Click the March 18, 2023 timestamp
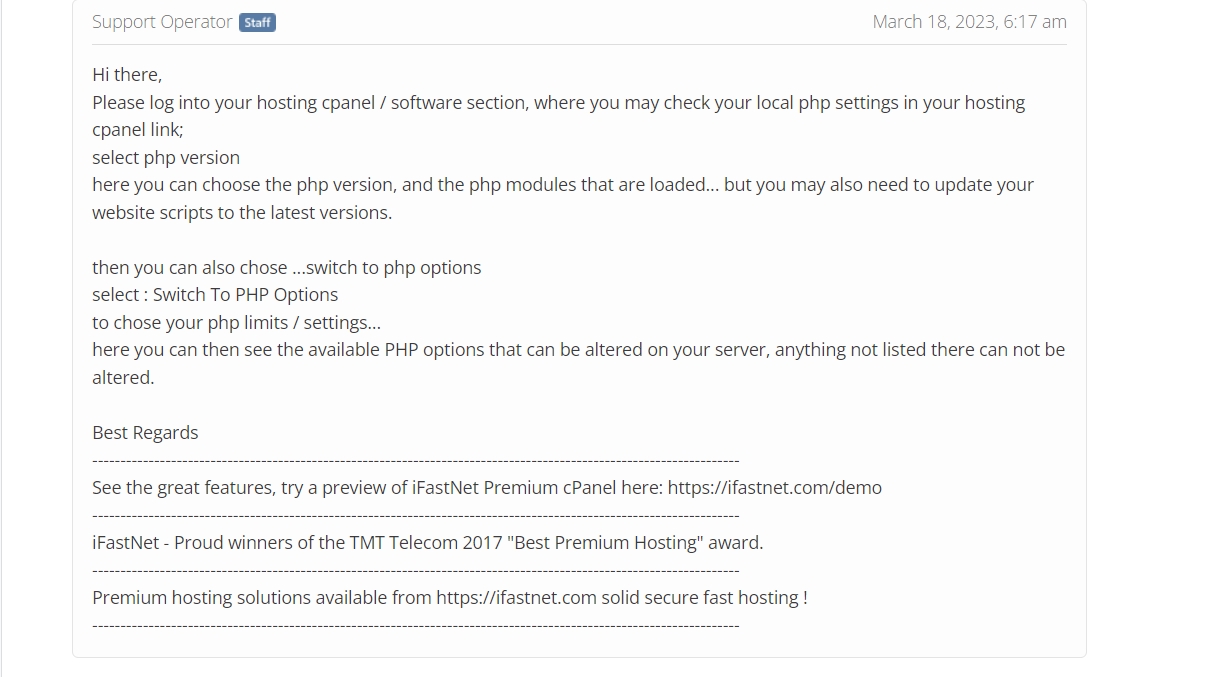Viewport: 1208px width, 677px height. point(969,22)
